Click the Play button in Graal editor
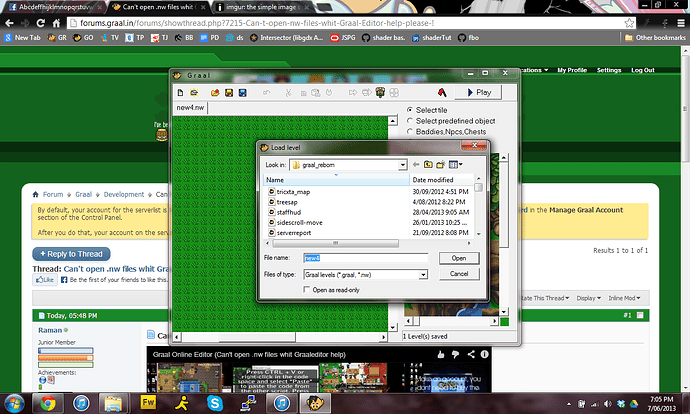 [478, 92]
